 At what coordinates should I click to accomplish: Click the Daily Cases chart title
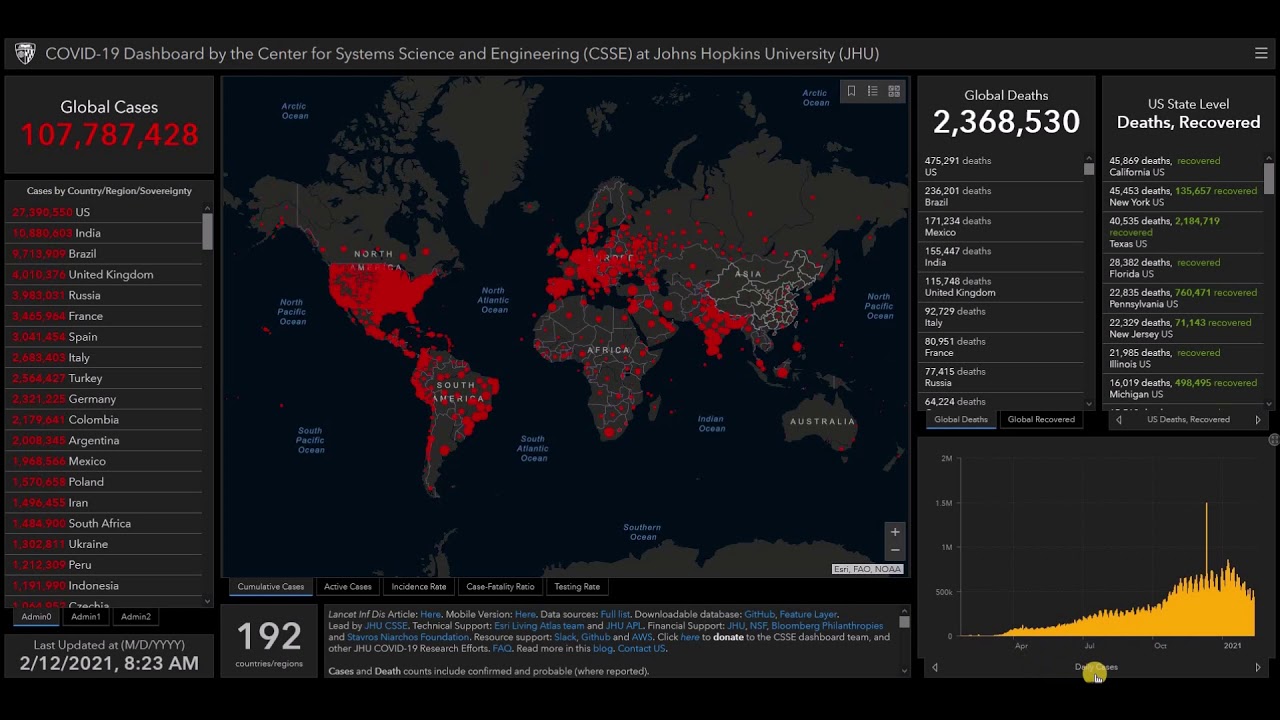[x=1096, y=667]
